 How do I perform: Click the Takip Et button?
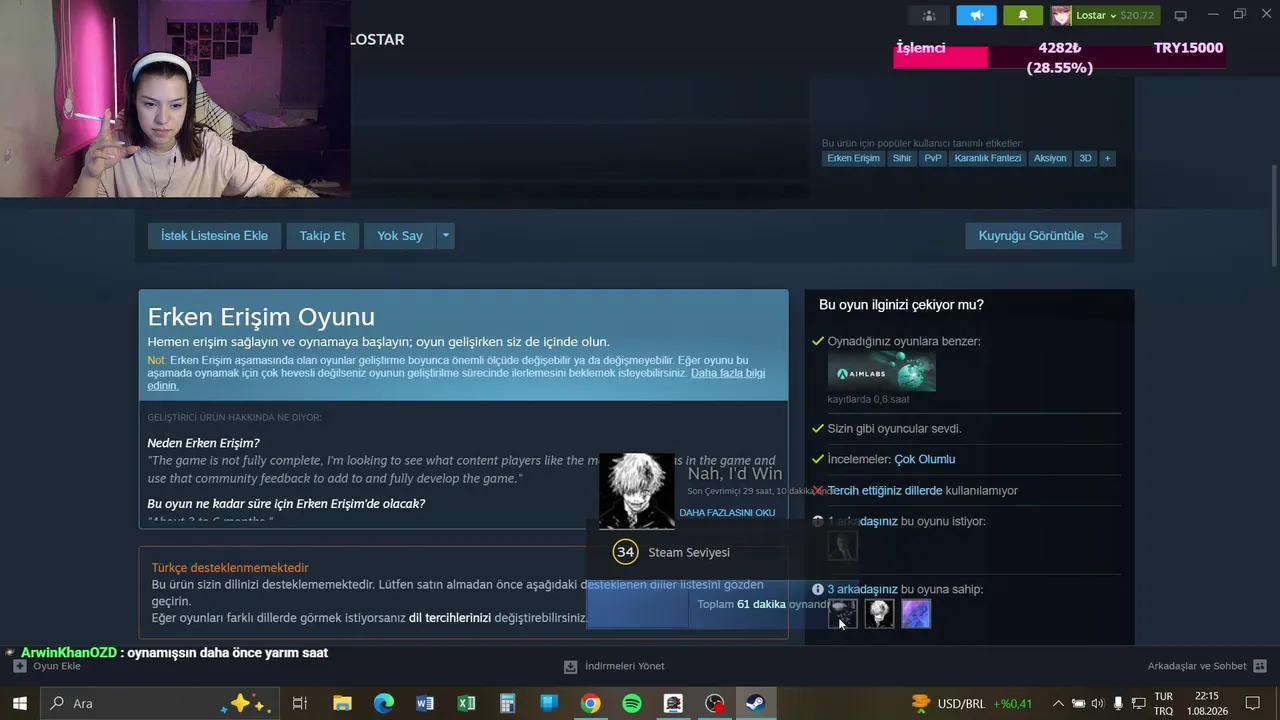322,236
